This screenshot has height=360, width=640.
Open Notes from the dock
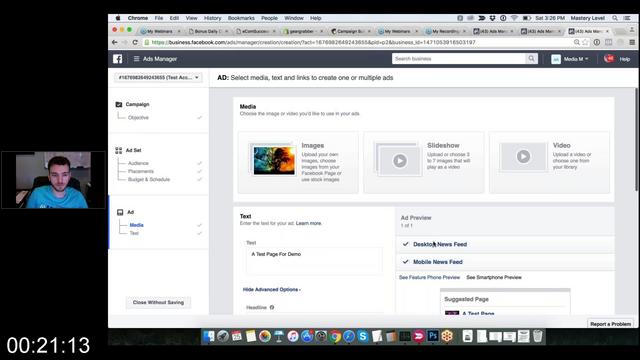(x=251, y=336)
